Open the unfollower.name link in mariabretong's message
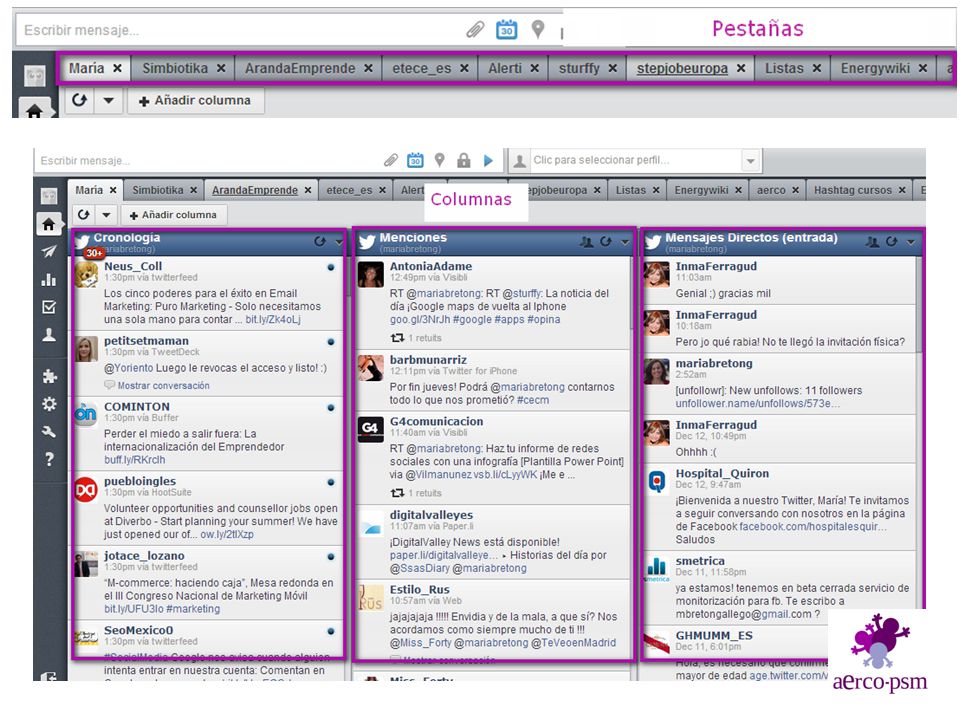This screenshot has height=720, width=960. (757, 403)
